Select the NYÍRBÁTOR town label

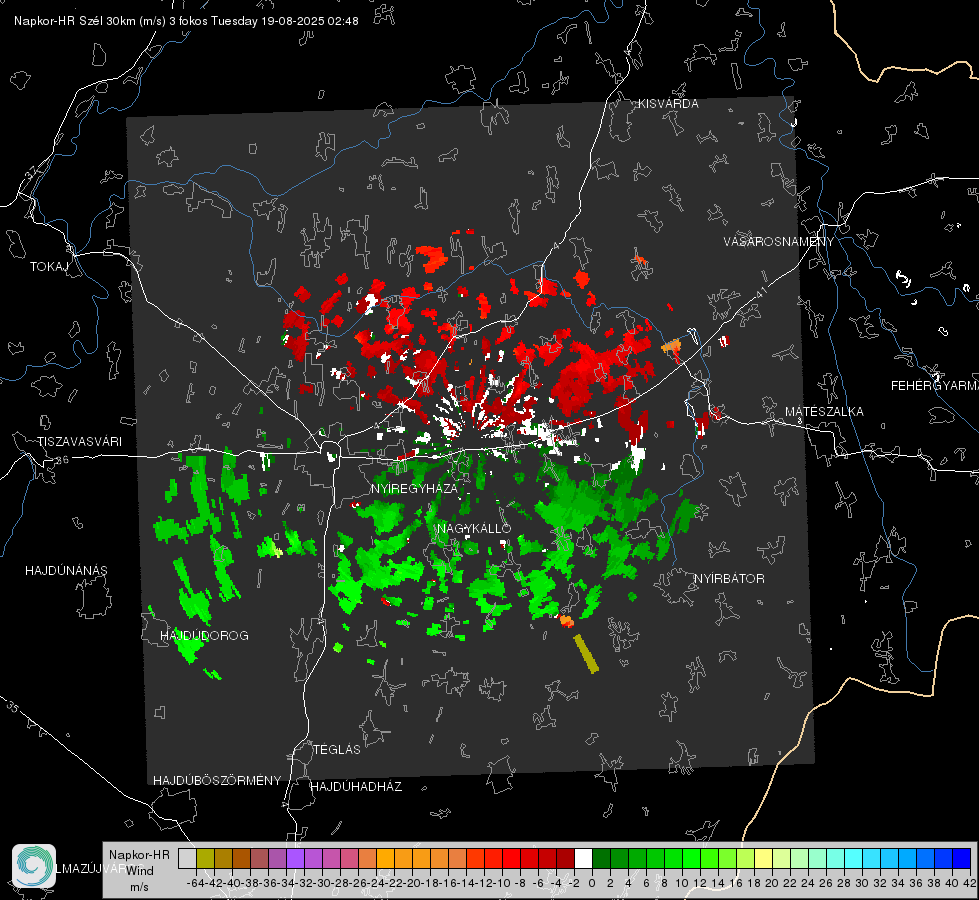click(729, 578)
